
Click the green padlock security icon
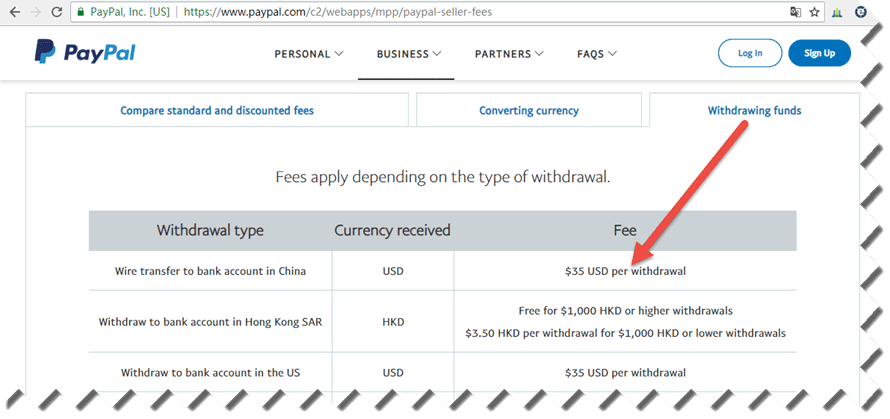(81, 12)
